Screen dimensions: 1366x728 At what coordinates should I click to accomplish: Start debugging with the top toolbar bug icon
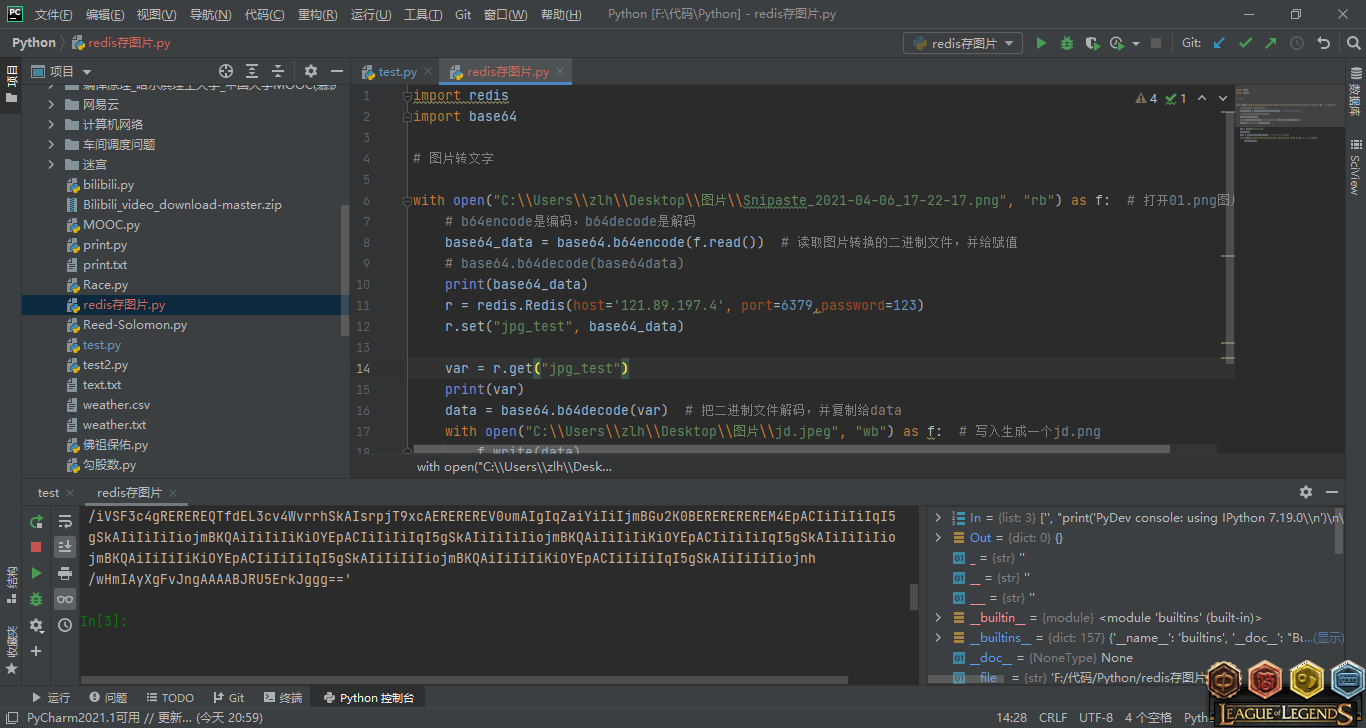(1067, 43)
